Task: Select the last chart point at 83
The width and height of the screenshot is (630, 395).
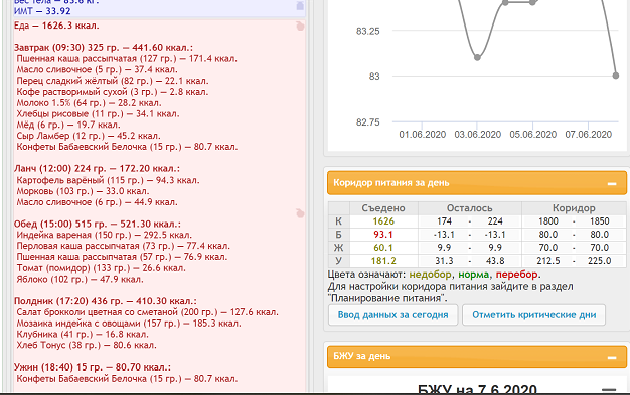Action: click(x=616, y=76)
